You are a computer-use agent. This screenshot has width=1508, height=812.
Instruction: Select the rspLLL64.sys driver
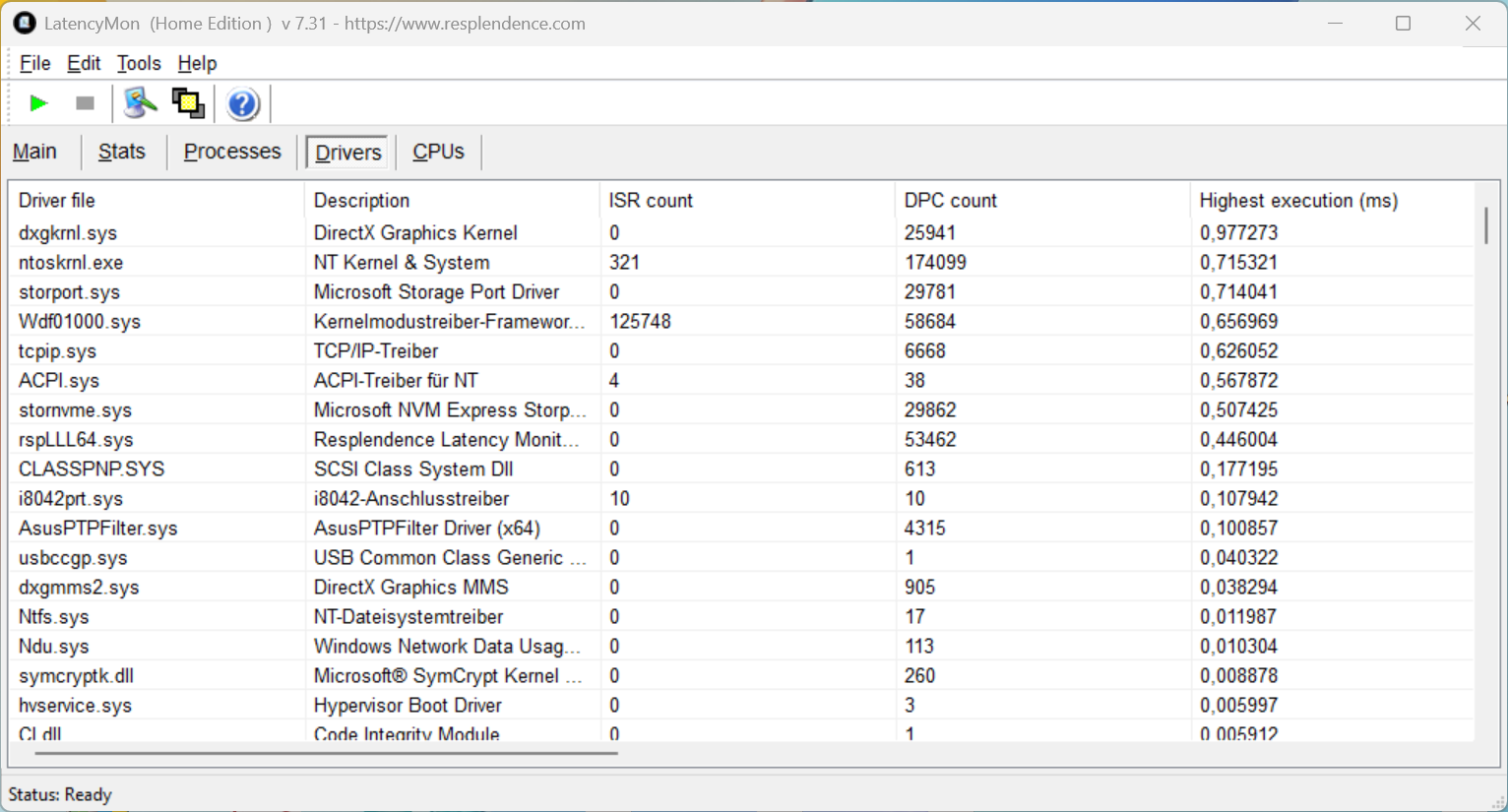point(742,440)
